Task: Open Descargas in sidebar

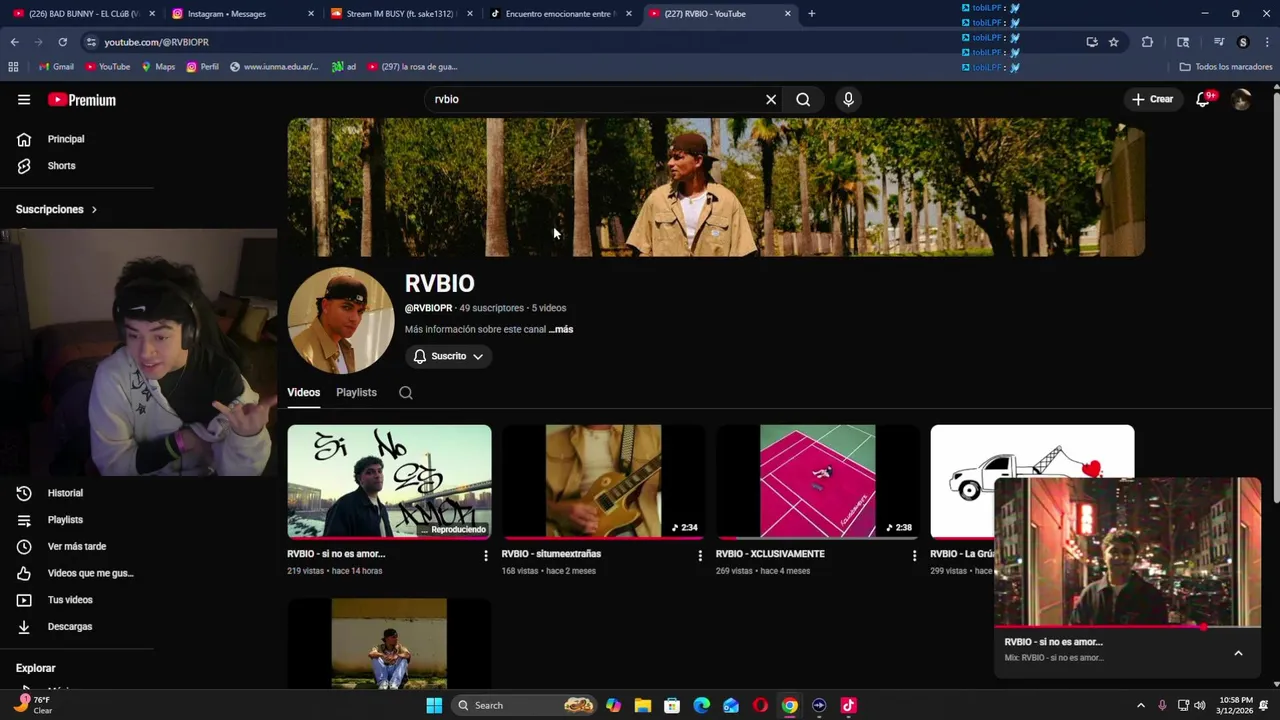Action: [x=70, y=627]
